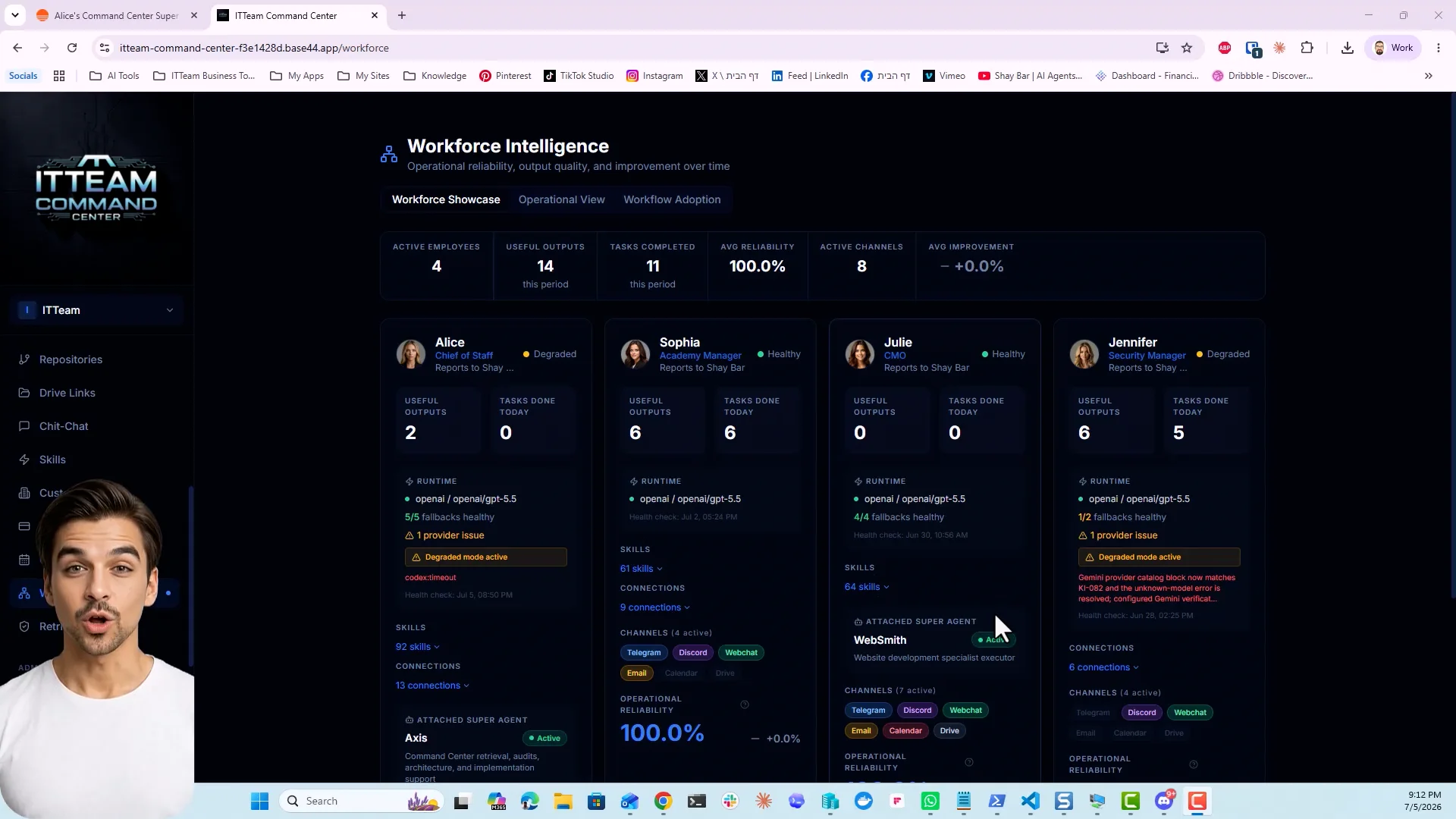Click Julie's avatar photo
Screen dimensions: 1456x819
tap(860, 354)
